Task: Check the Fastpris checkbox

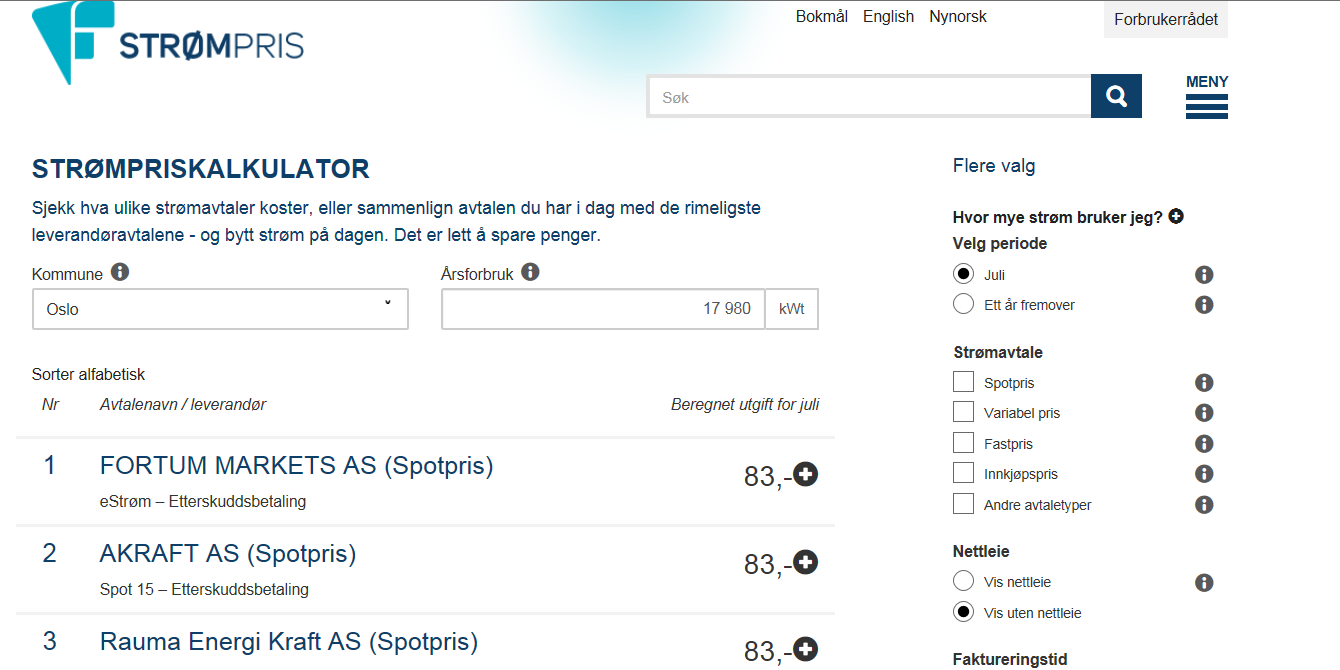Action: (x=964, y=443)
